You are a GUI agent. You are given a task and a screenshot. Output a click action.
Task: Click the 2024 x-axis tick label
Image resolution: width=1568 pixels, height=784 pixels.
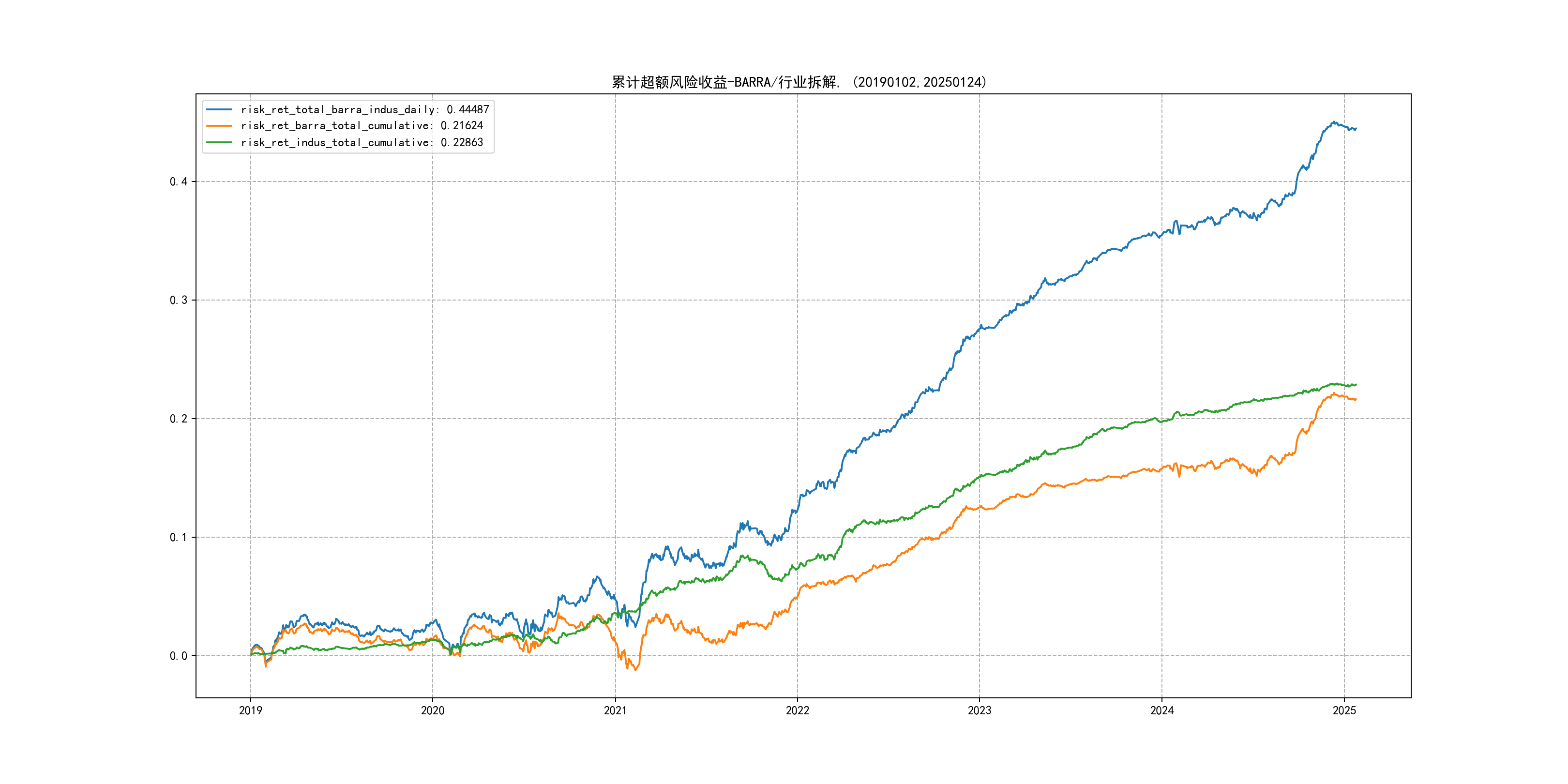(1161, 710)
